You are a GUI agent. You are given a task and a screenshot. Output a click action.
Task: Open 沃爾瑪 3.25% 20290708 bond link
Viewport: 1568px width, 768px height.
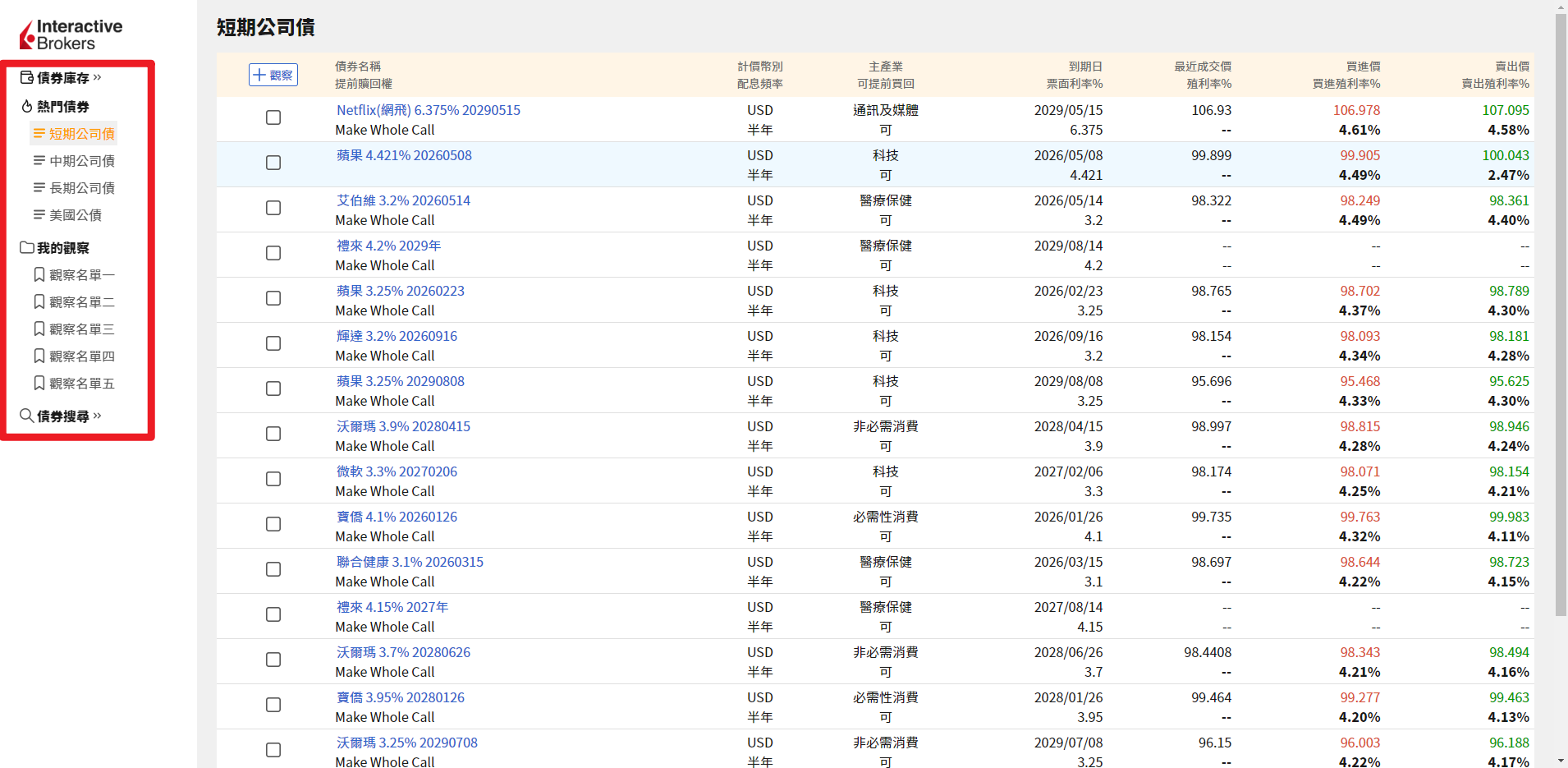pyautogui.click(x=406, y=743)
